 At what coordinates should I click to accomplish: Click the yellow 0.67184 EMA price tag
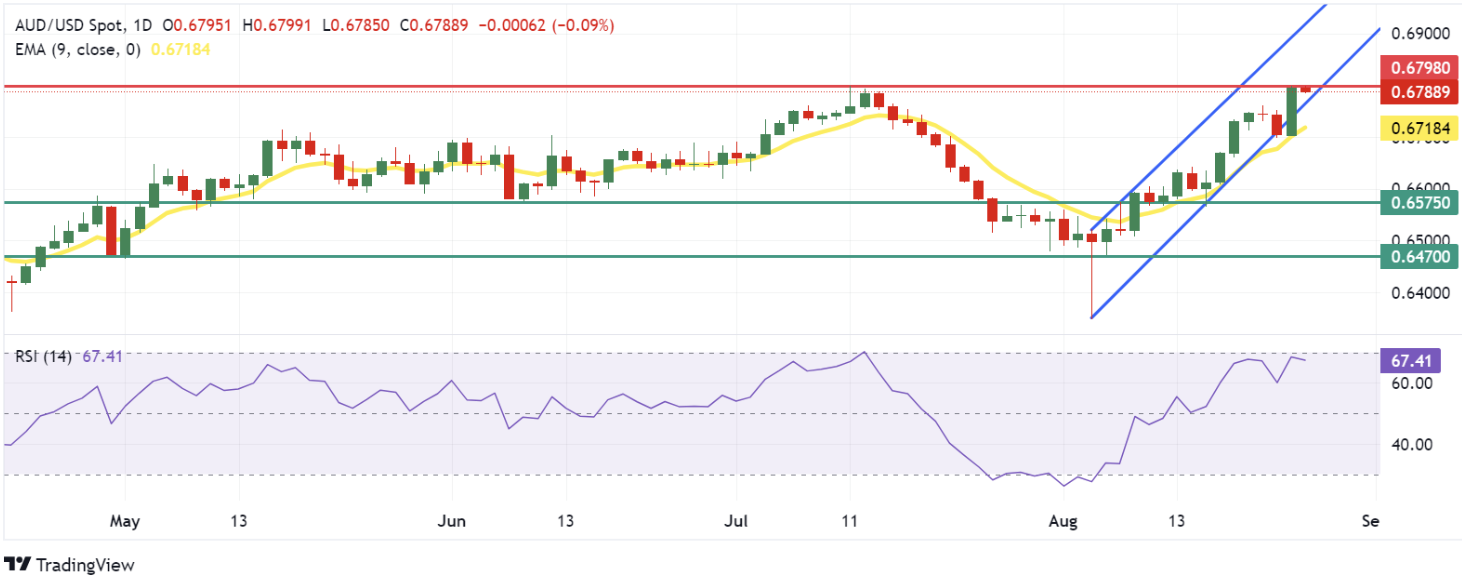point(1418,127)
